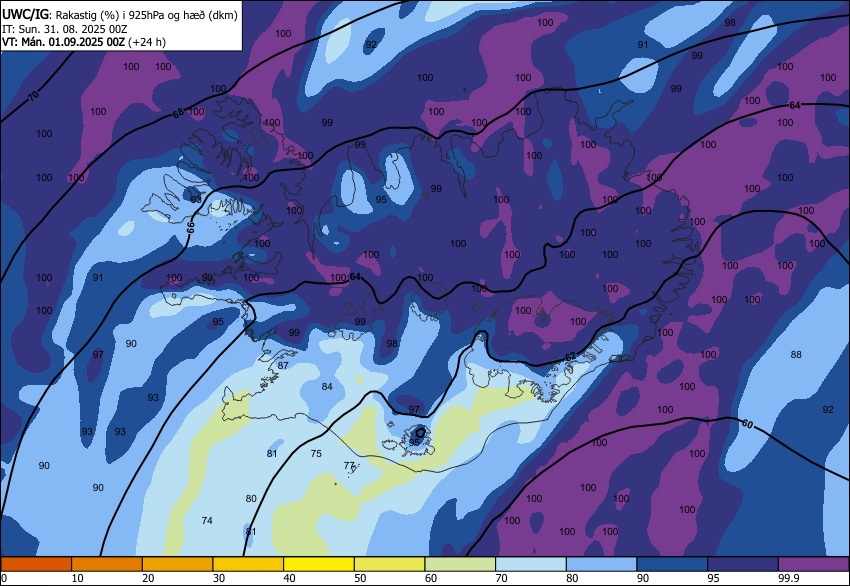Click the 10–20 orange legend swatch
This screenshot has height=586, width=850.
[x=107, y=564]
